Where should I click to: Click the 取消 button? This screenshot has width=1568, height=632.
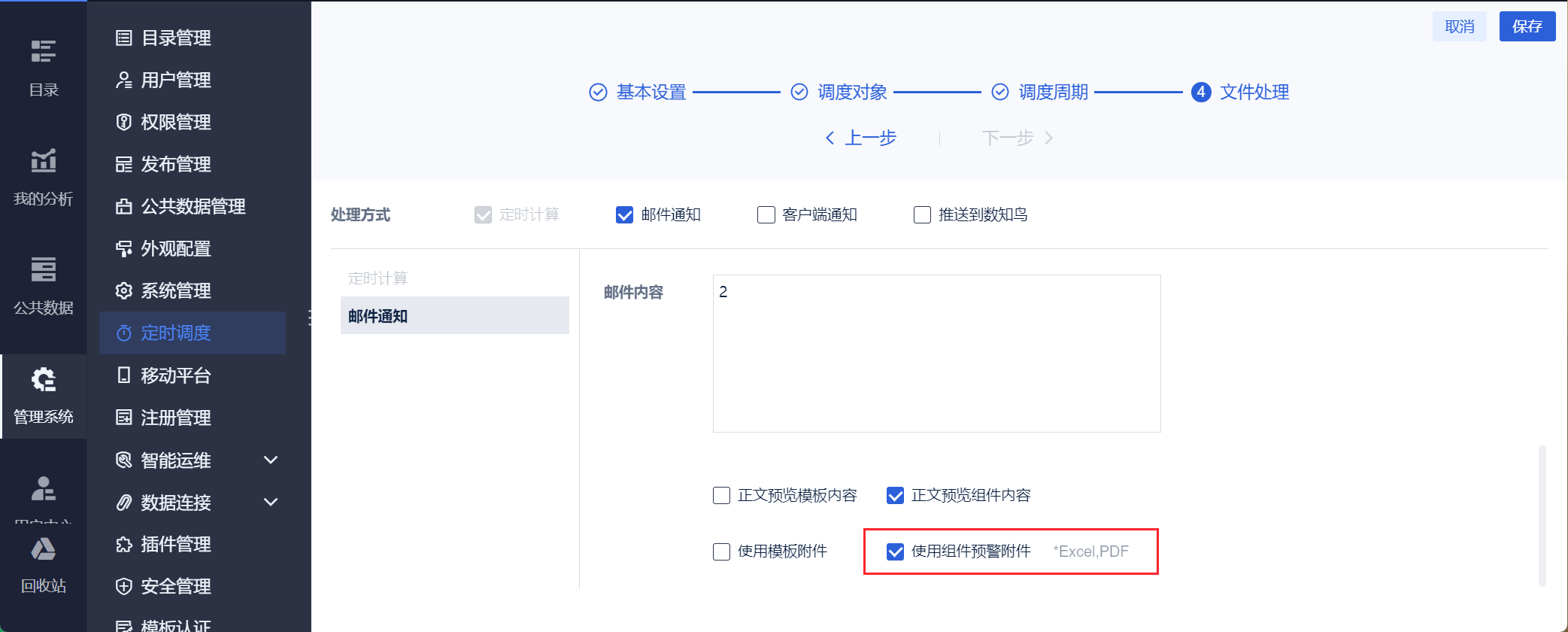(x=1459, y=26)
